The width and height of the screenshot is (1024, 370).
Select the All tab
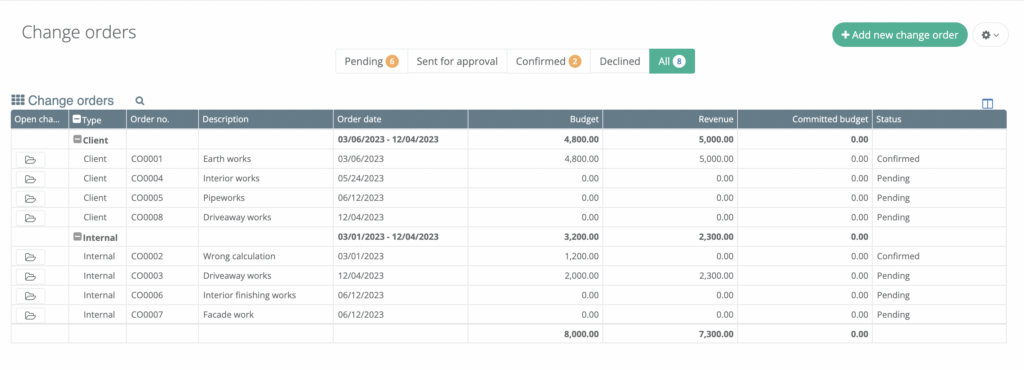(672, 61)
